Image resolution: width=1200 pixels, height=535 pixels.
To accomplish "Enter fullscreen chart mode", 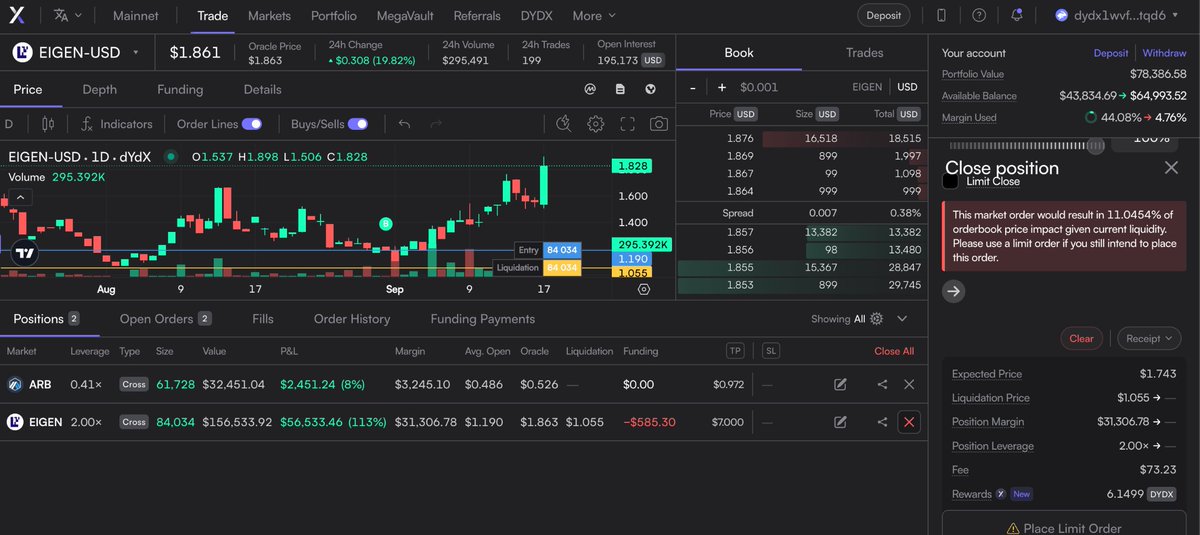I will coord(628,124).
